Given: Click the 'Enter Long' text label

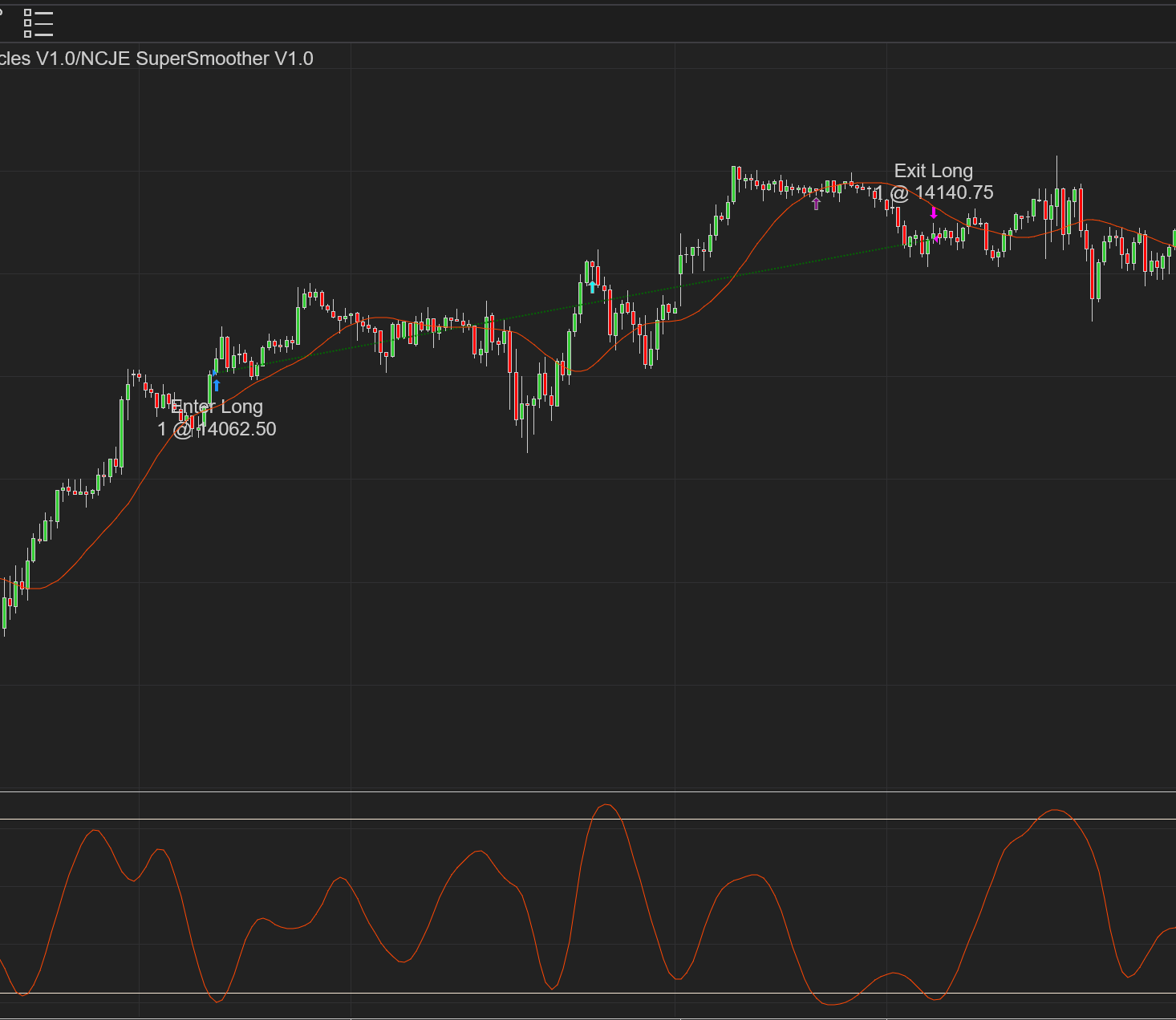Looking at the screenshot, I should coord(217,407).
